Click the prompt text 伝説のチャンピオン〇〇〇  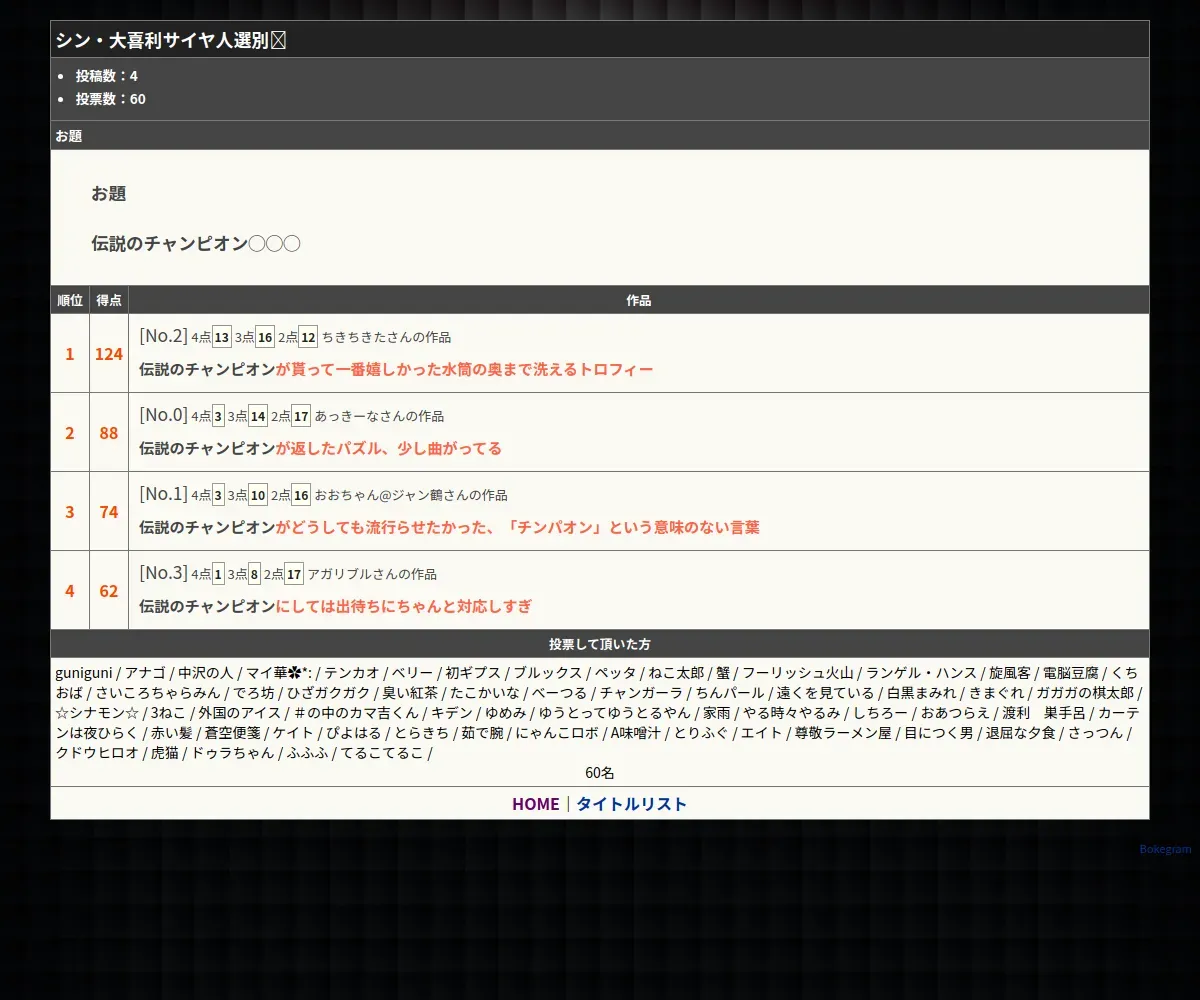(196, 243)
